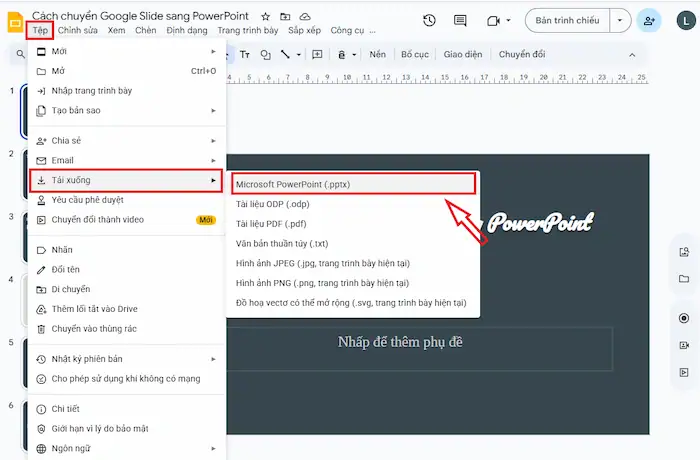The image size is (700, 460).
Task: Click the 'Nhấp để thêm phụ đề' placeholder
Action: point(400,343)
